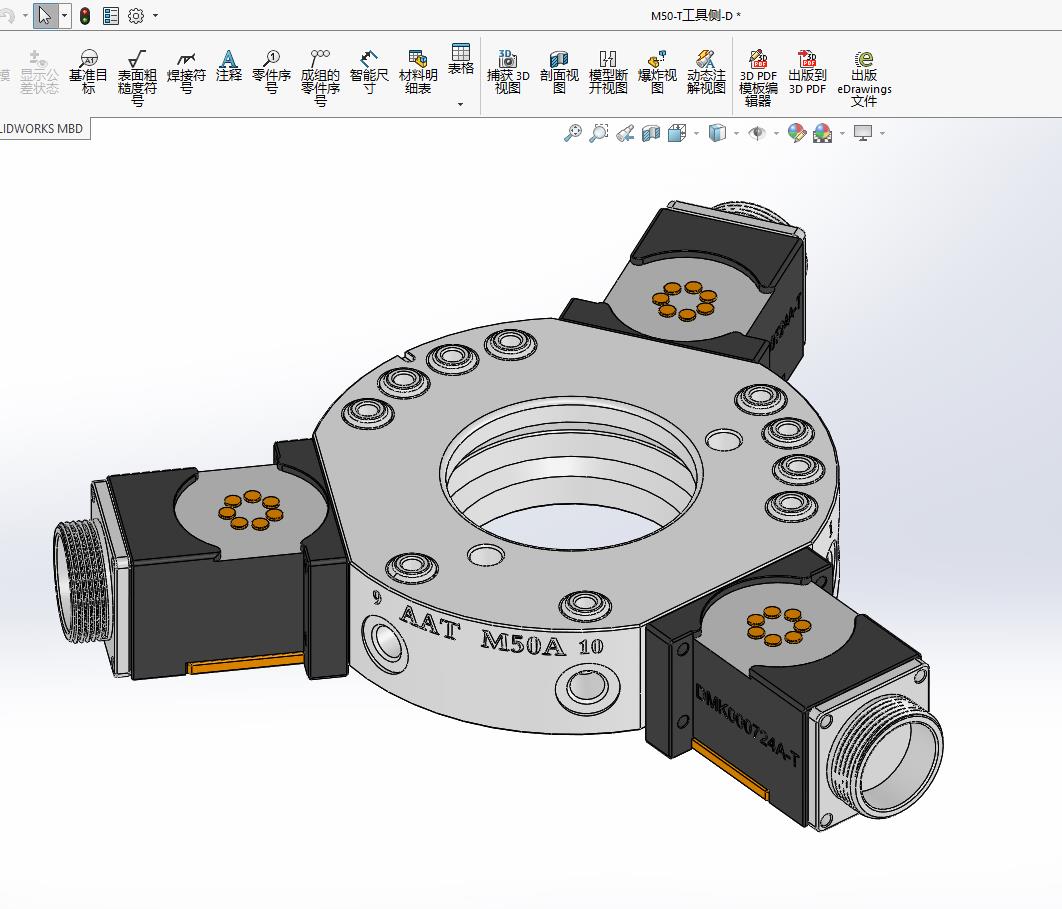
Task: Open the Options gear icon
Action: tap(136, 16)
